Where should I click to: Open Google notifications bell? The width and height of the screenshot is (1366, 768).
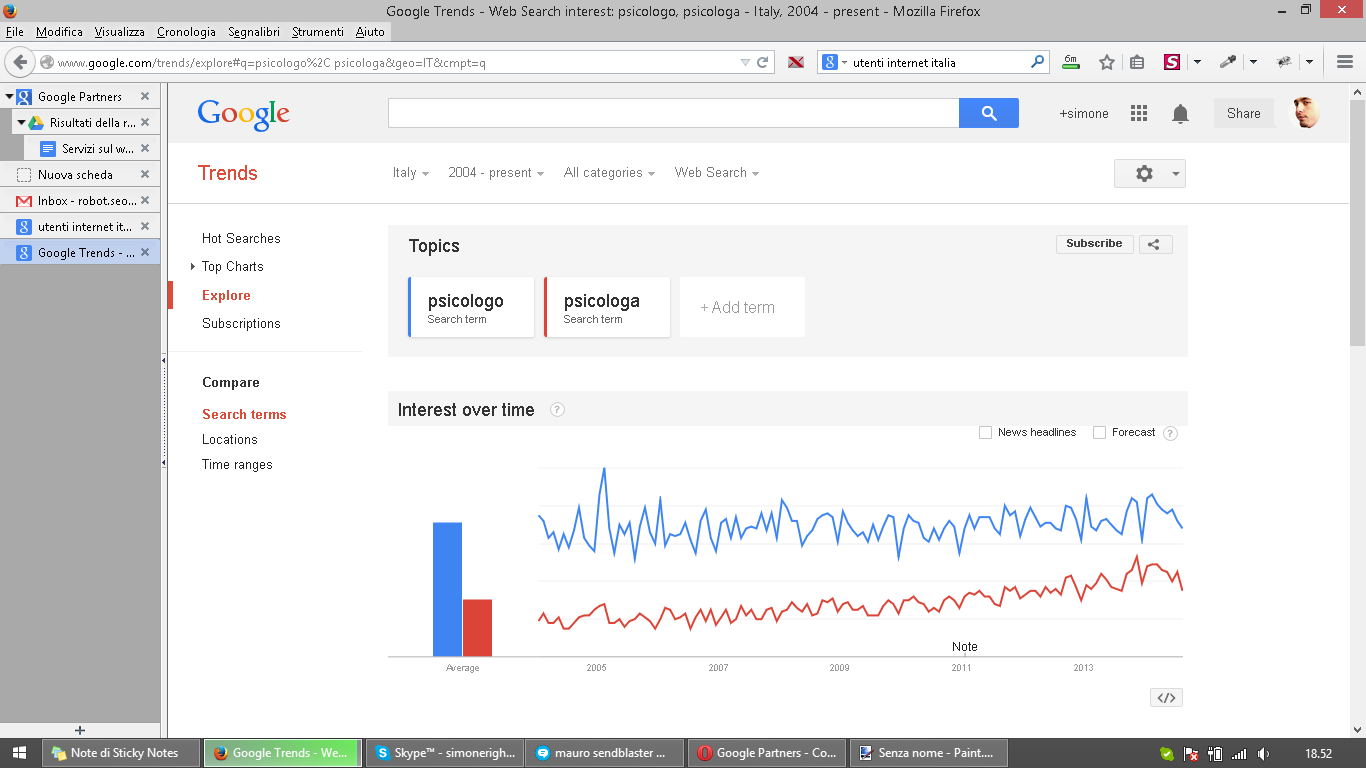(1181, 114)
